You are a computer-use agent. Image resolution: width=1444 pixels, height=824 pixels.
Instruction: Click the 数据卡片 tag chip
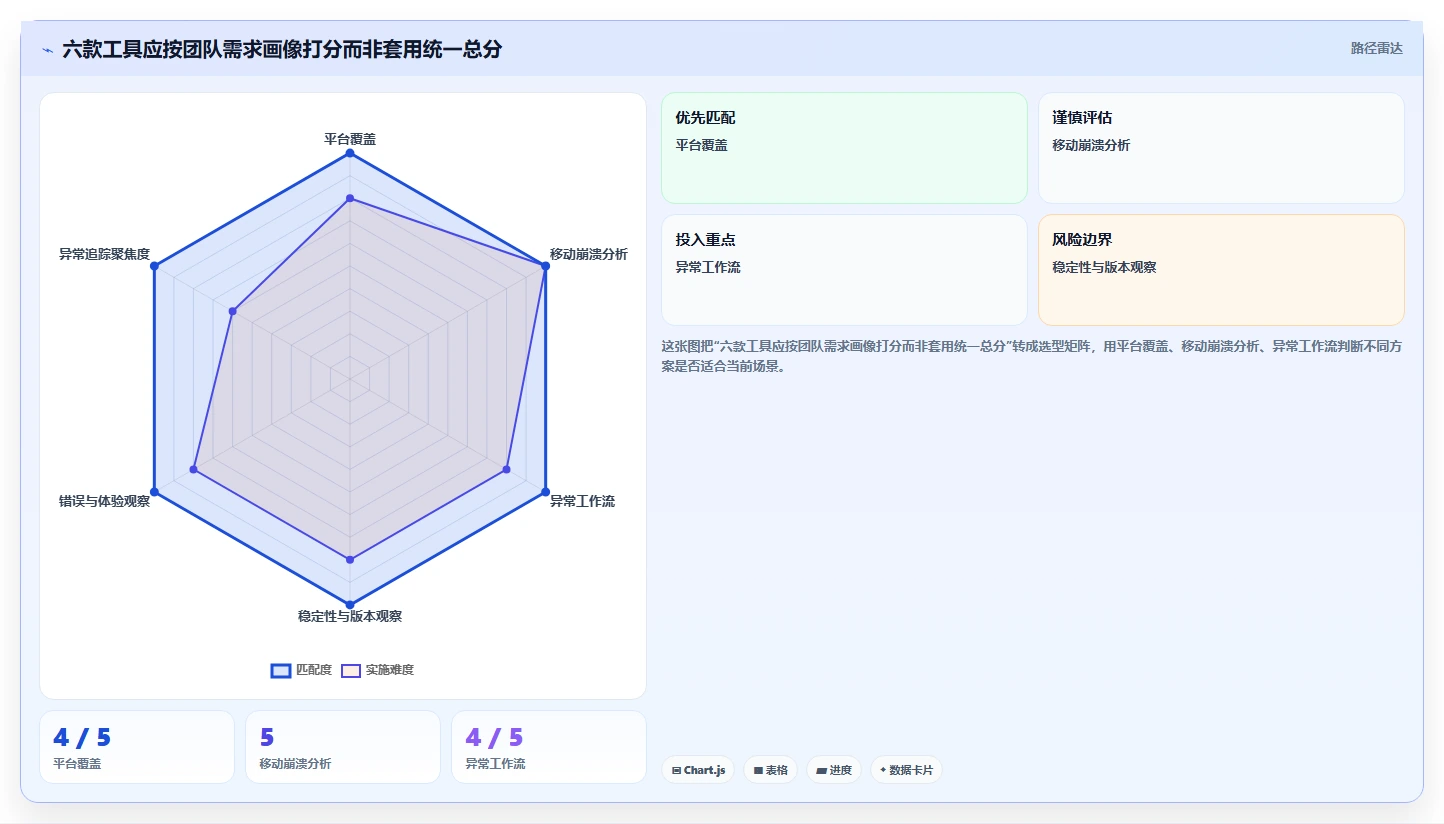coord(906,770)
